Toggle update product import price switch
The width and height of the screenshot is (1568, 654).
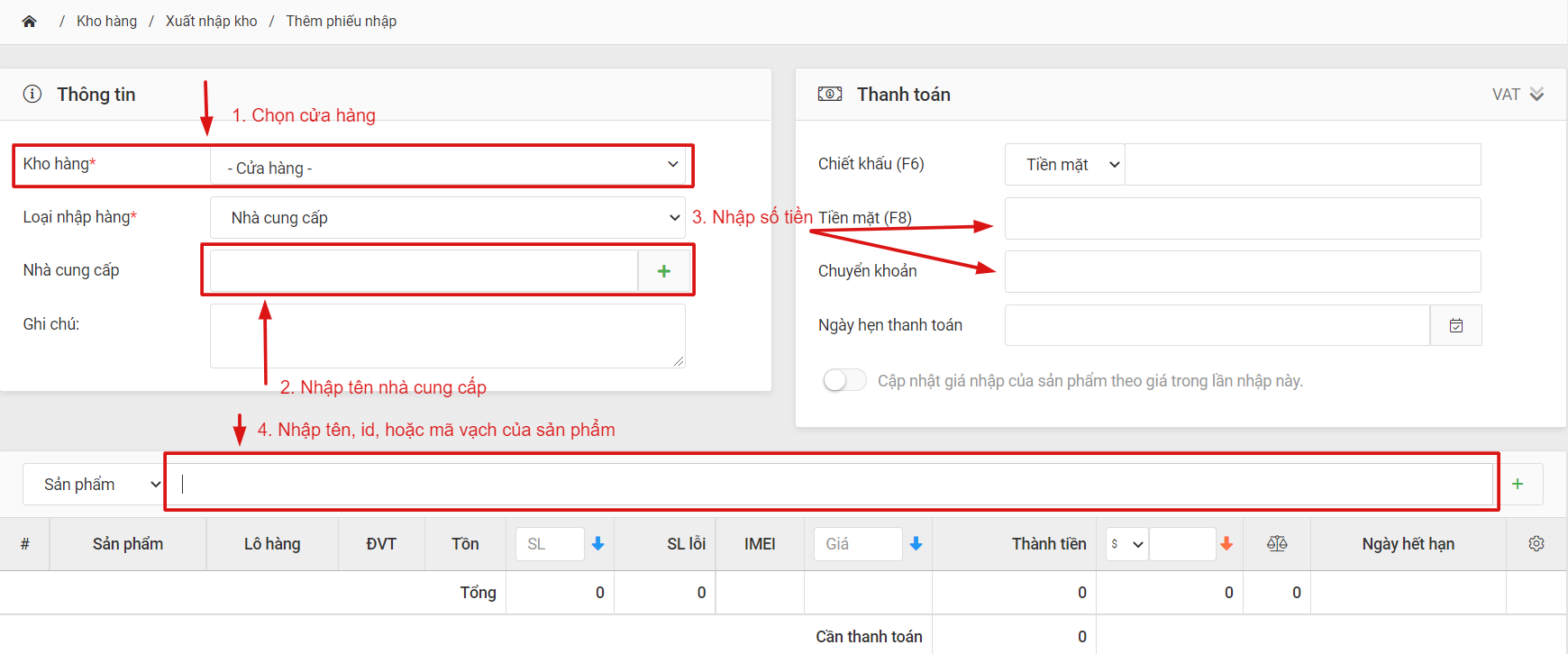tap(844, 381)
